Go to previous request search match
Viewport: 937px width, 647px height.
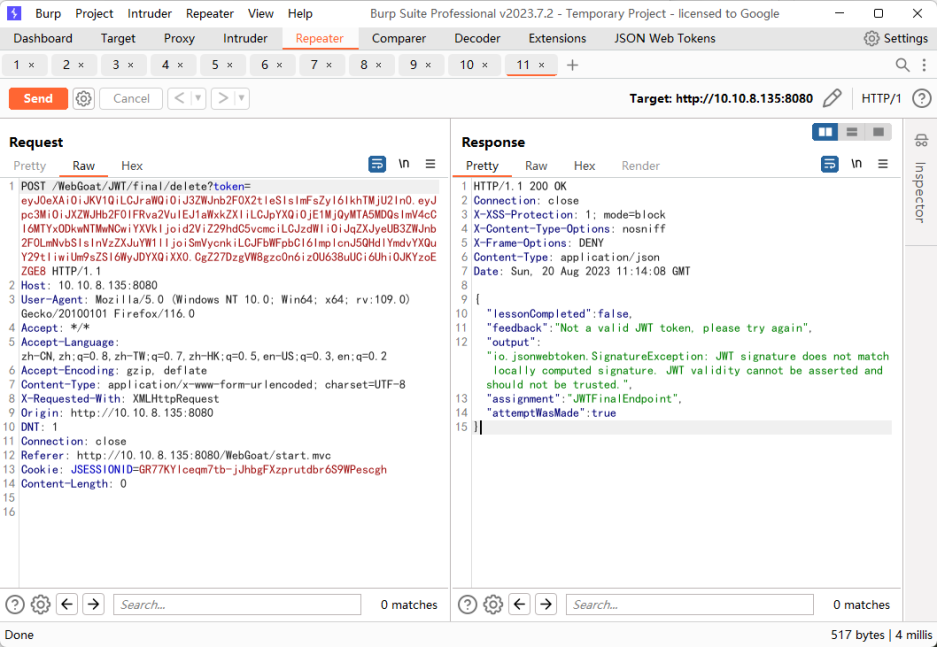[x=67, y=605]
